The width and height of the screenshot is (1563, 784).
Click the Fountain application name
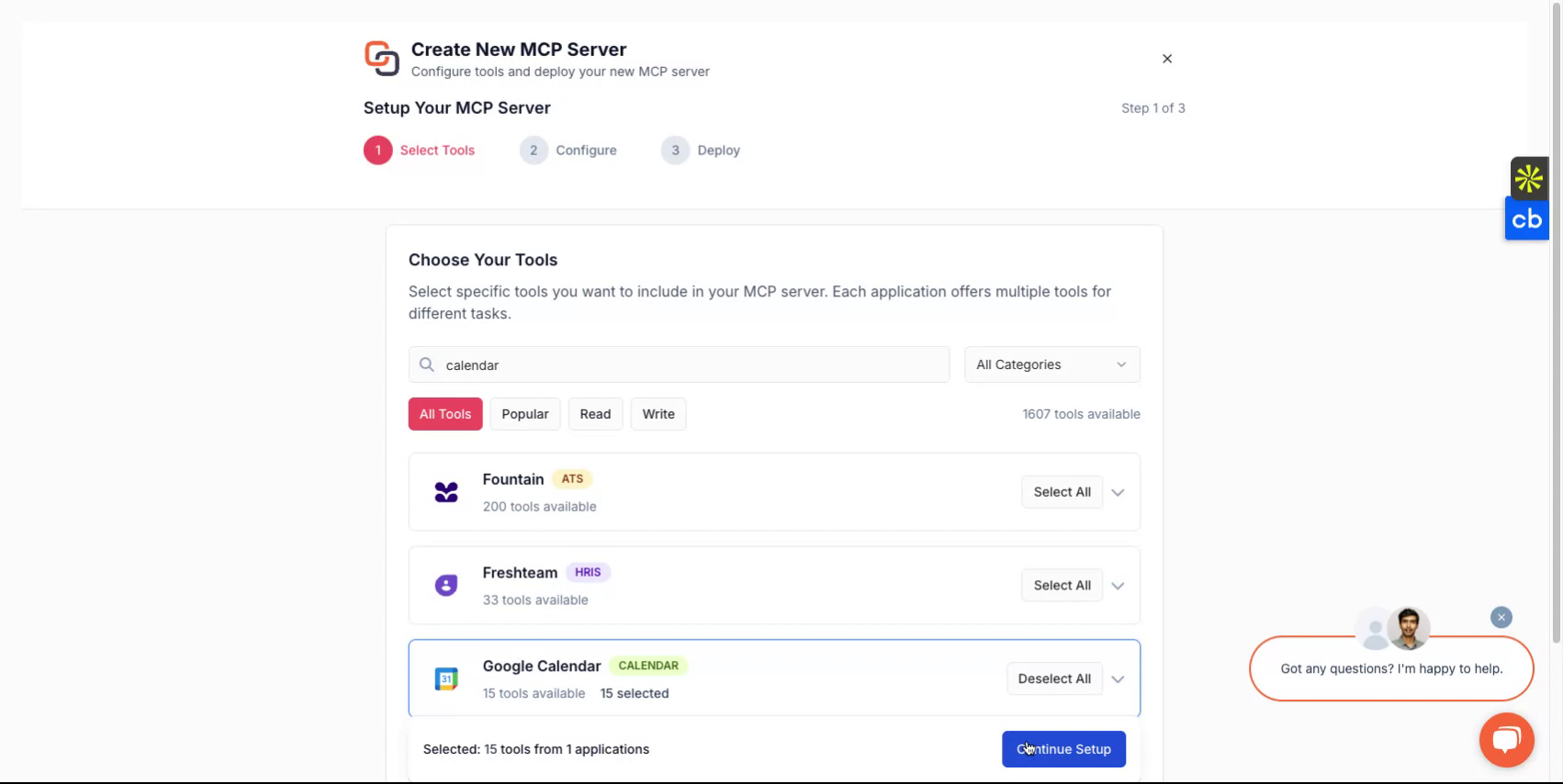tap(513, 479)
